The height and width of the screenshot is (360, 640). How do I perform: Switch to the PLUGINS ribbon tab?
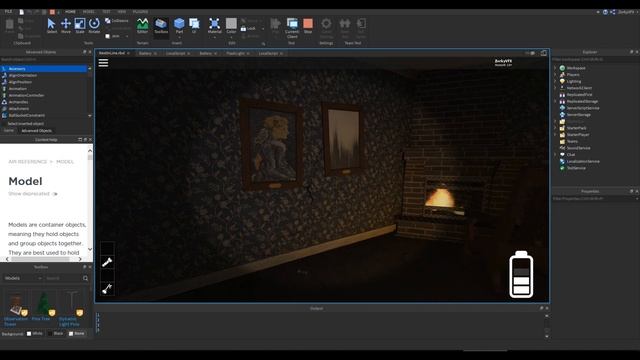point(140,12)
